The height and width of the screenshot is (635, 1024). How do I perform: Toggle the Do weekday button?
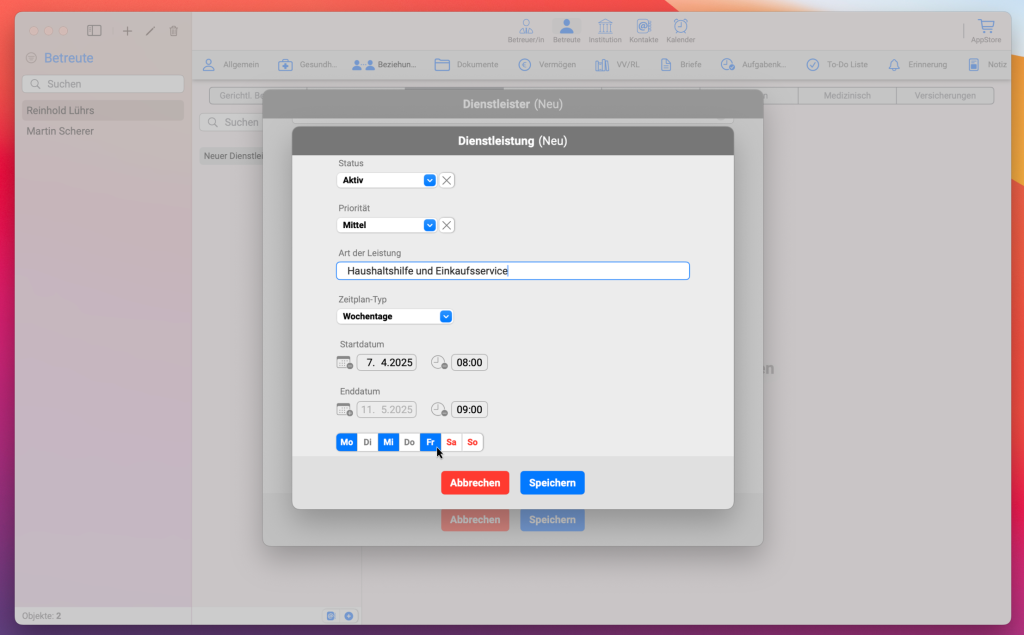coord(409,442)
